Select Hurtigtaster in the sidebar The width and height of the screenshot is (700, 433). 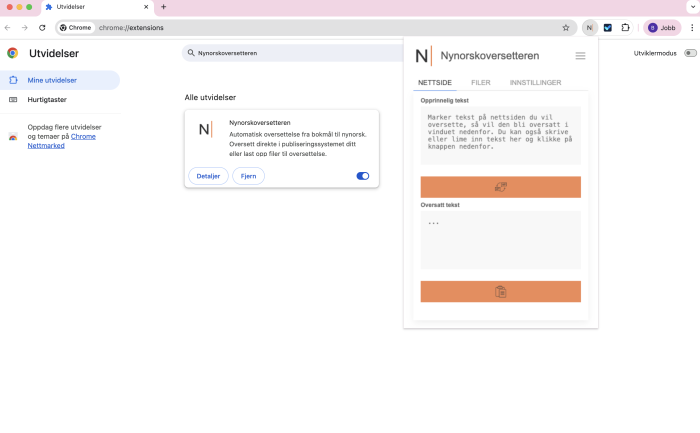48,100
